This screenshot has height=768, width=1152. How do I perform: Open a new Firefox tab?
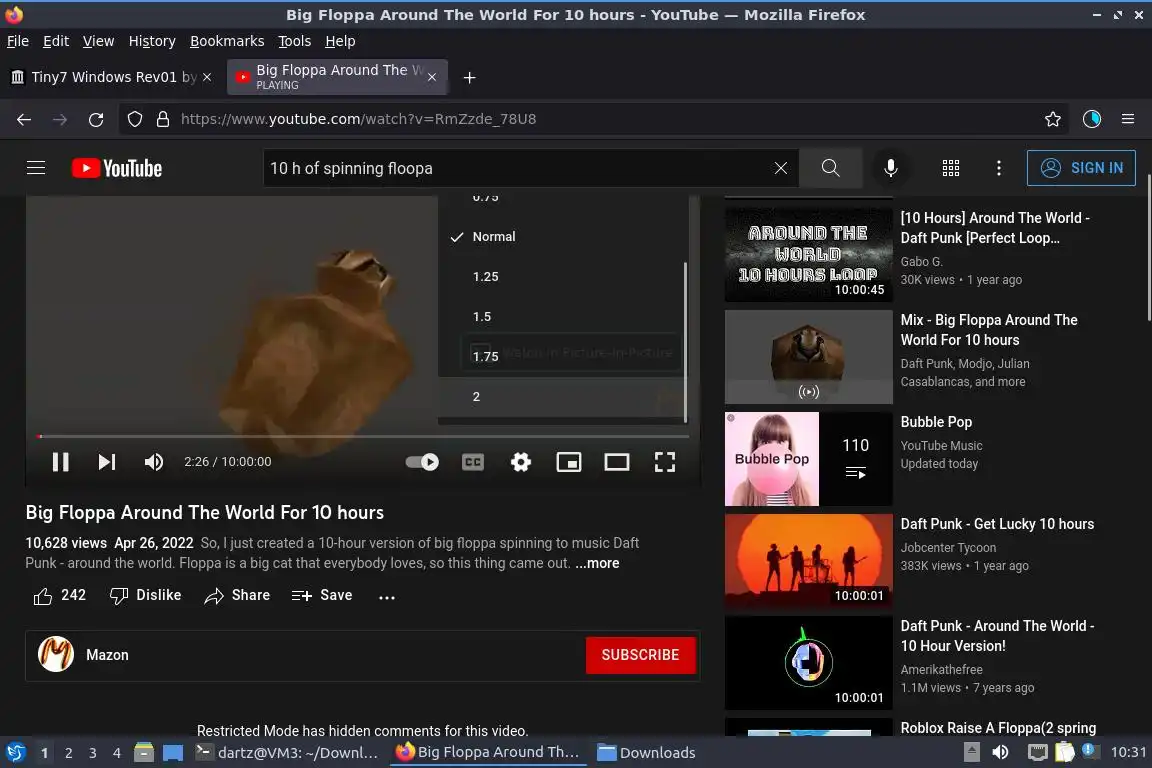click(469, 77)
